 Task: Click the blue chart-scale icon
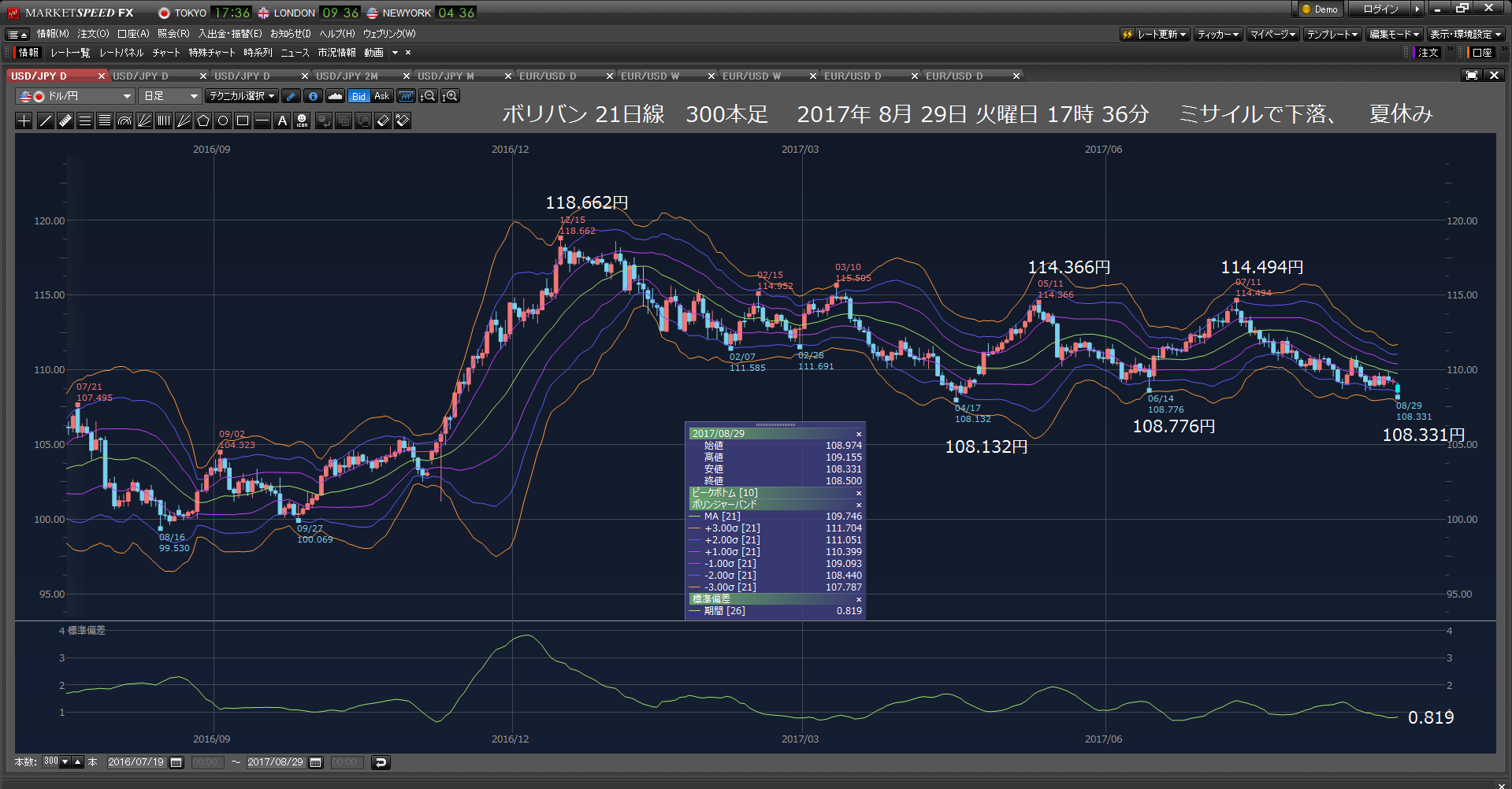406,96
